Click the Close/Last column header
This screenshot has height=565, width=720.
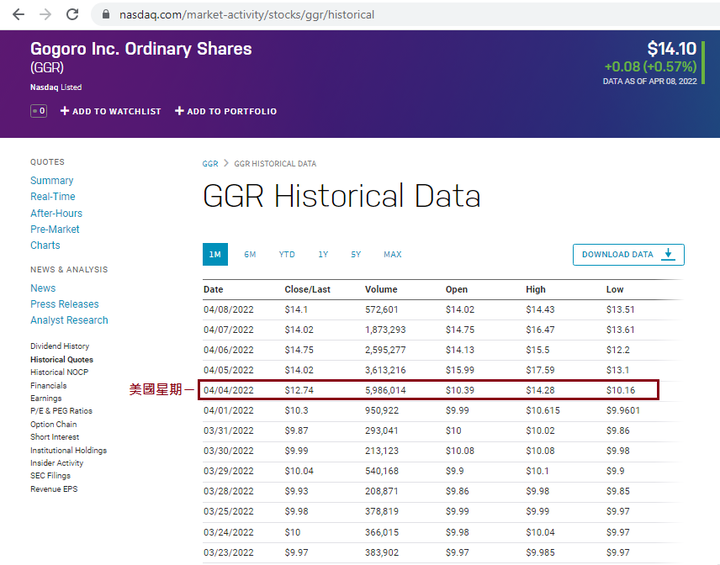click(307, 289)
